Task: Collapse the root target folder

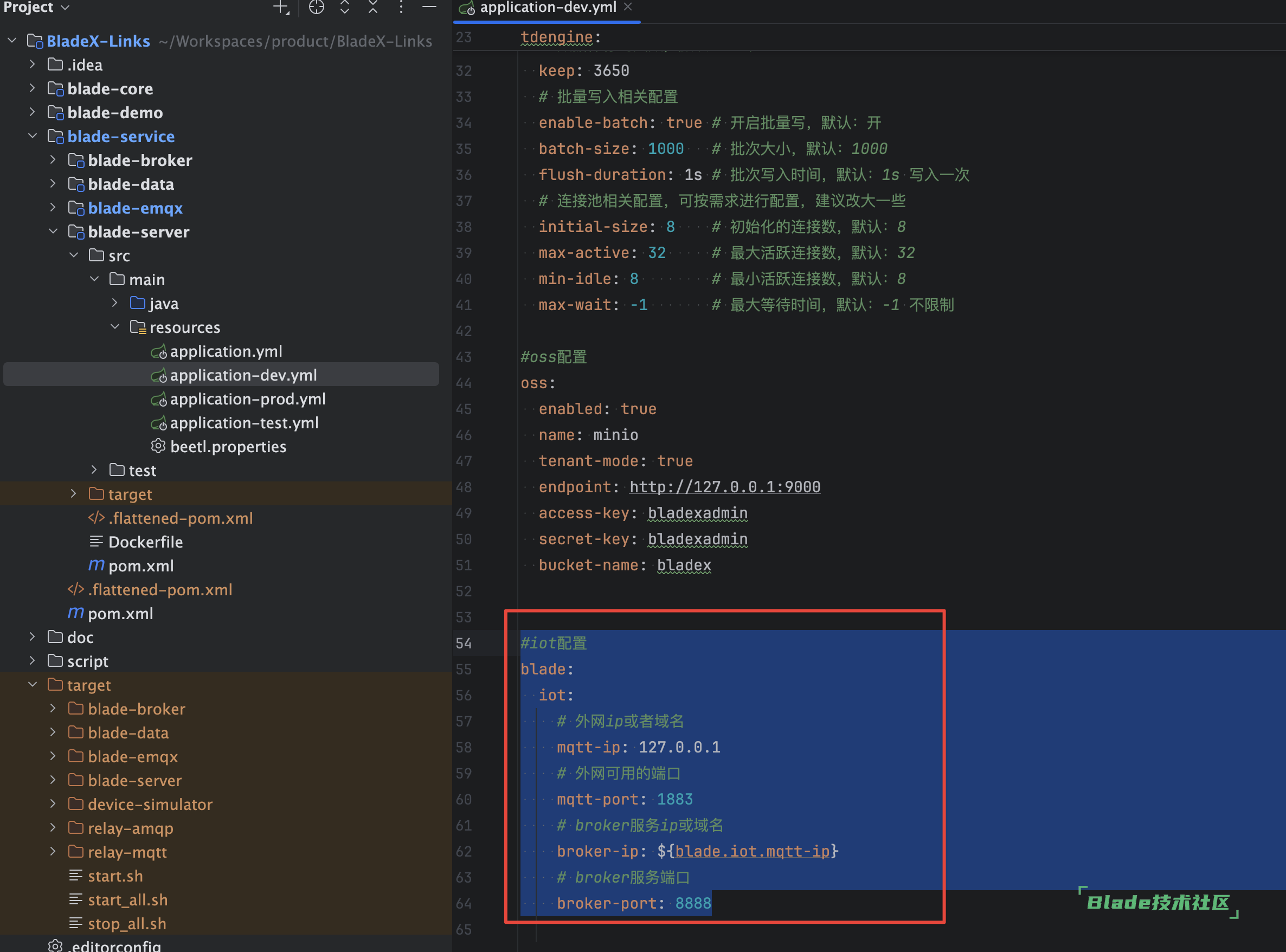Action: click(x=33, y=685)
